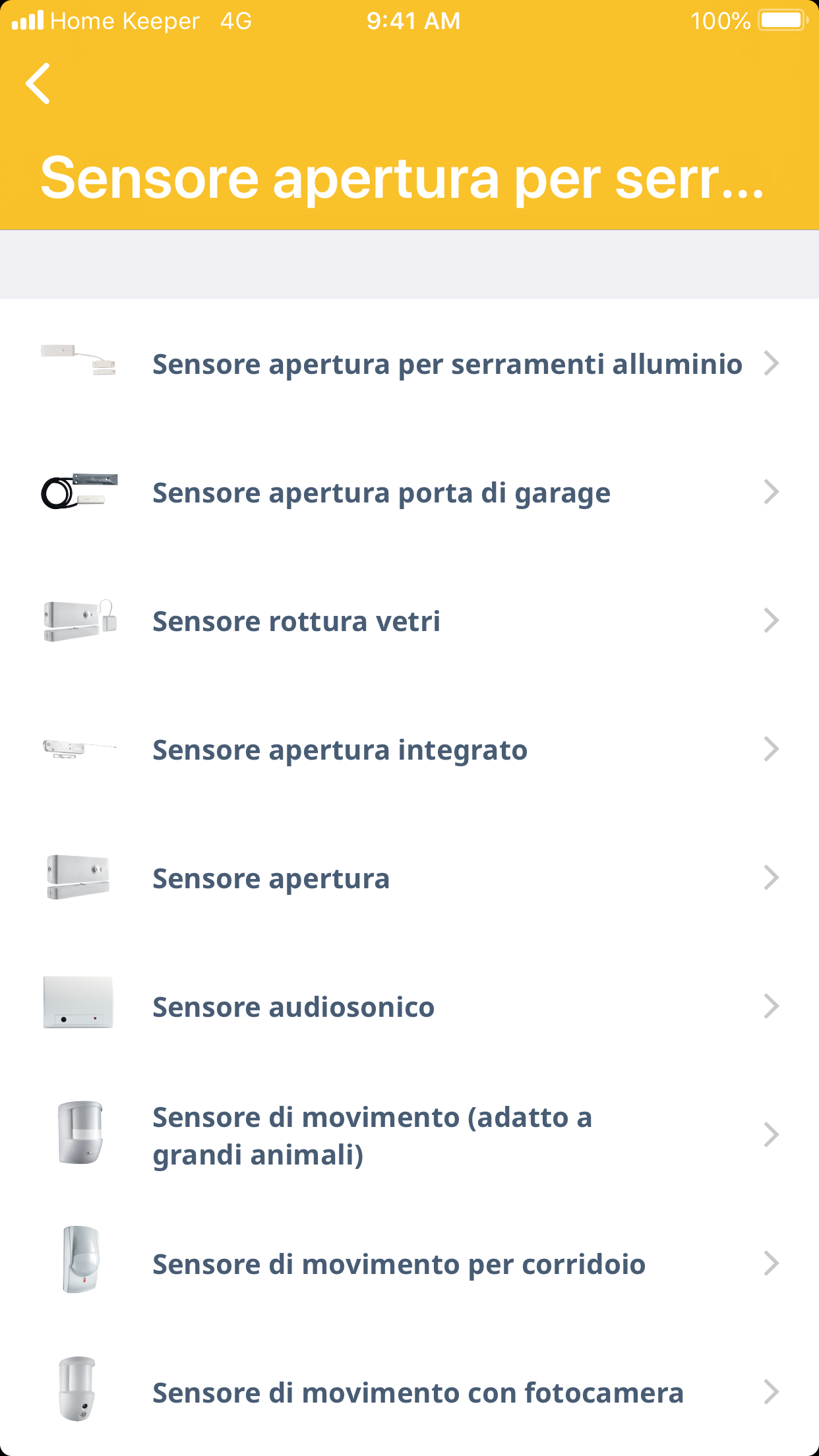This screenshot has width=819, height=1456.
Task: Open chevron for Sensore apertura per serramenti alluminio
Action: (x=771, y=363)
